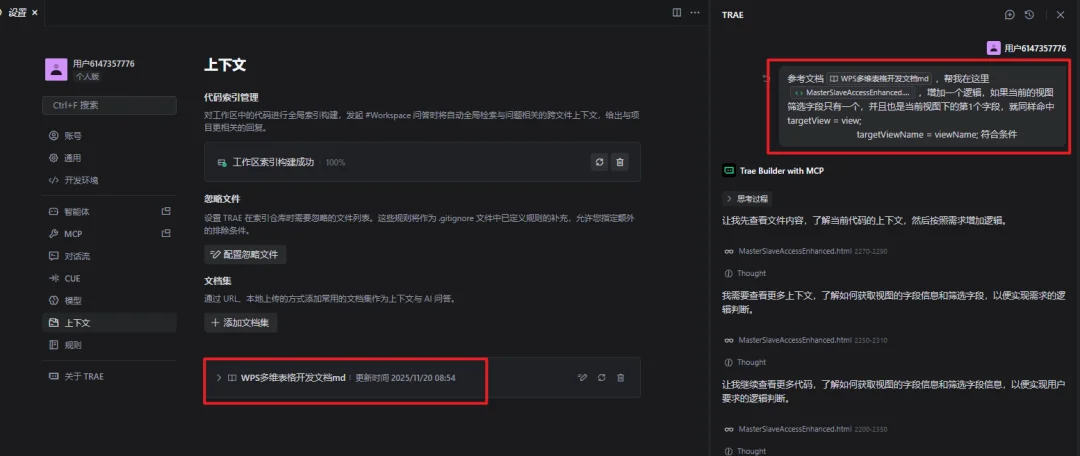Click the 代码索引管理 heading

[x=231, y=97]
